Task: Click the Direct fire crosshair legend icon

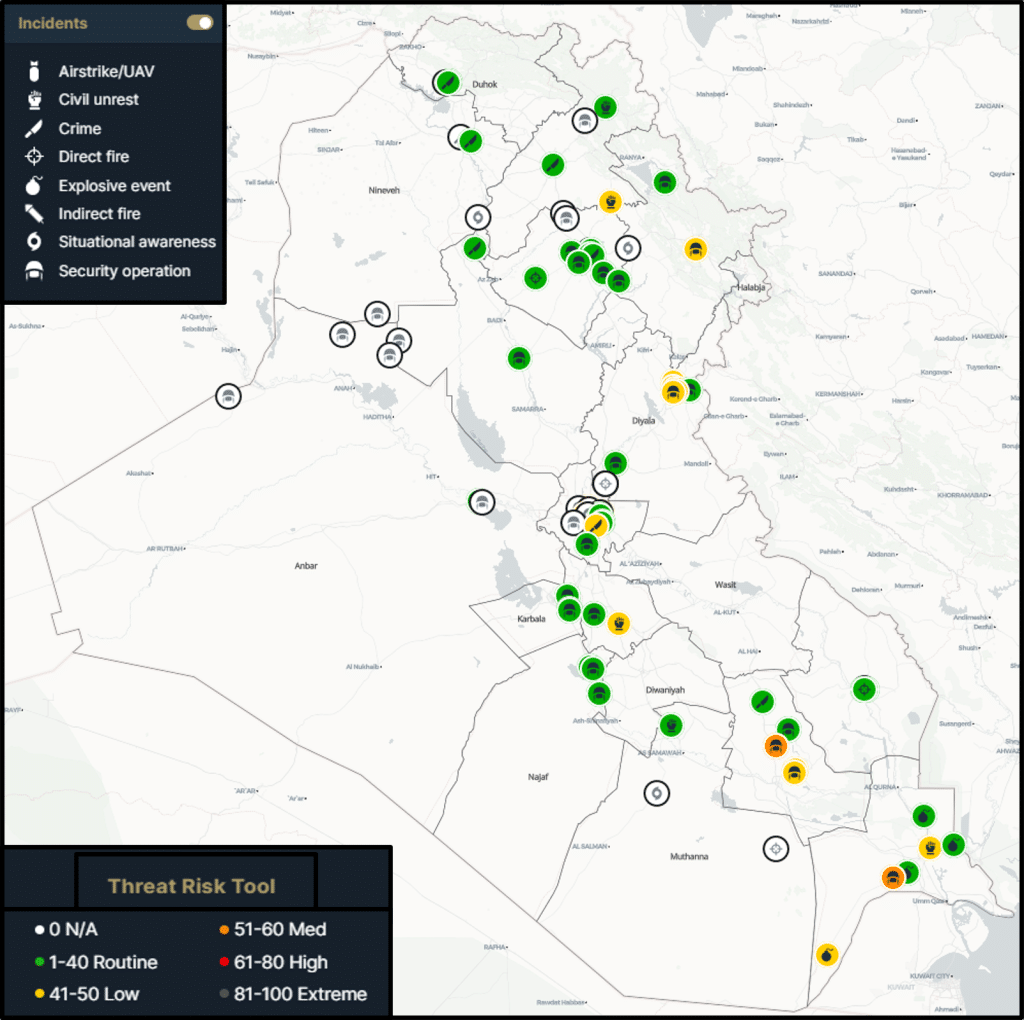Action: click(x=35, y=157)
